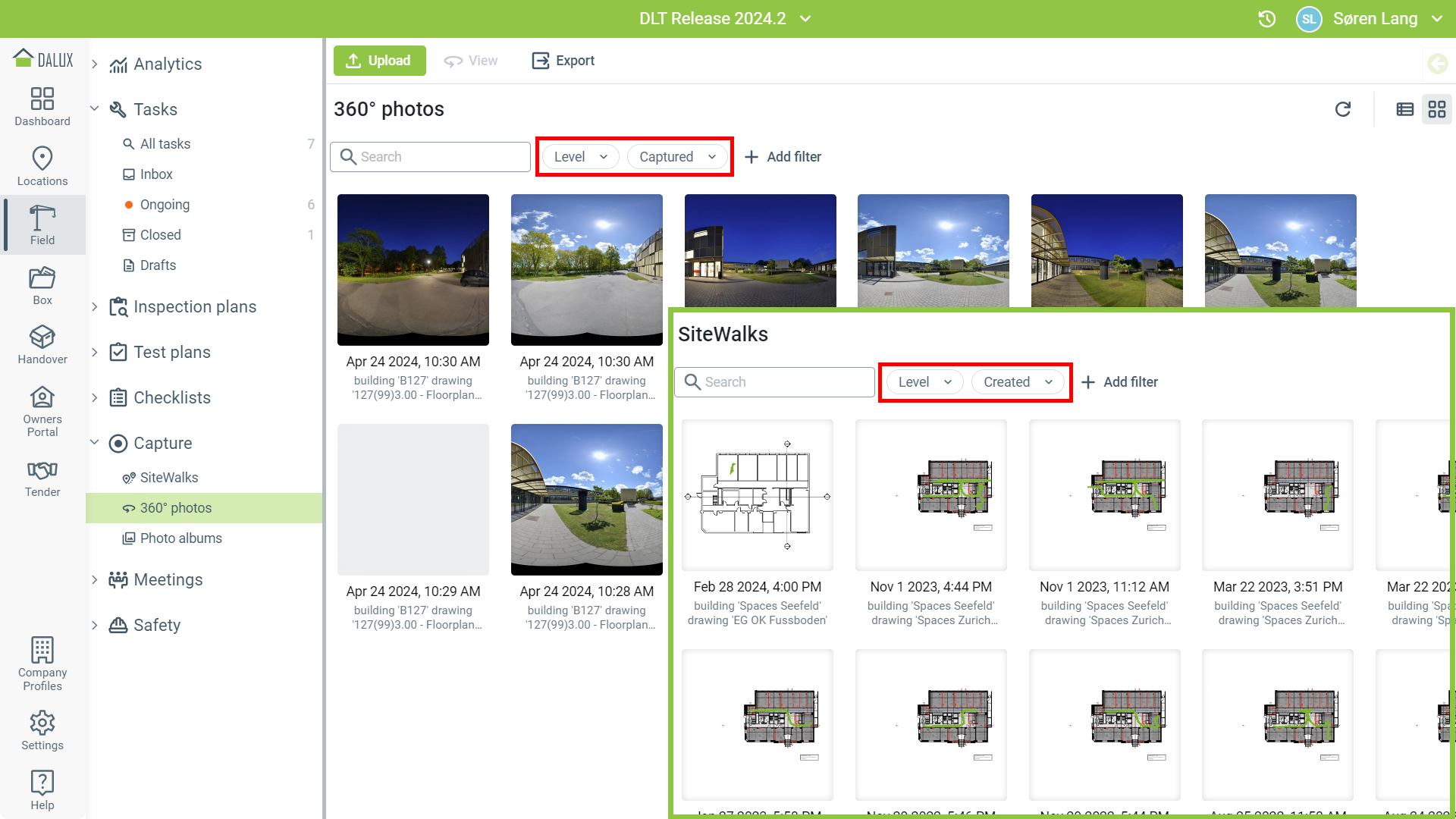Image resolution: width=1456 pixels, height=819 pixels.
Task: Expand the Test plans section
Action: 95,352
